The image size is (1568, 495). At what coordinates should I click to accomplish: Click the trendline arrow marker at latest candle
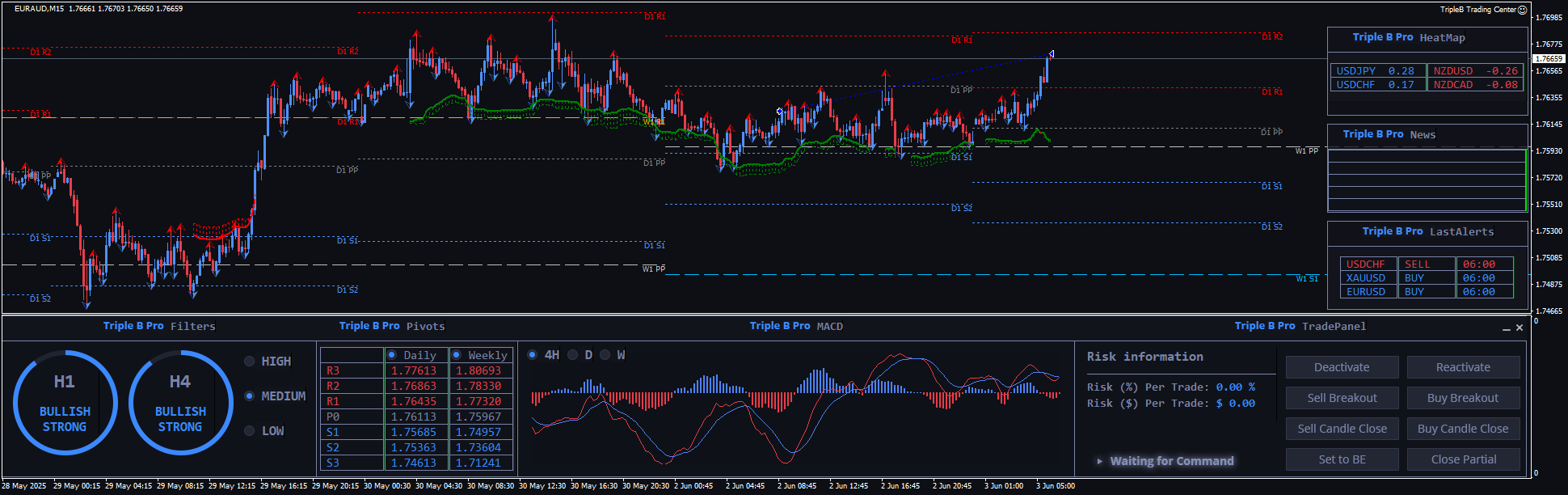pyautogui.click(x=1051, y=54)
